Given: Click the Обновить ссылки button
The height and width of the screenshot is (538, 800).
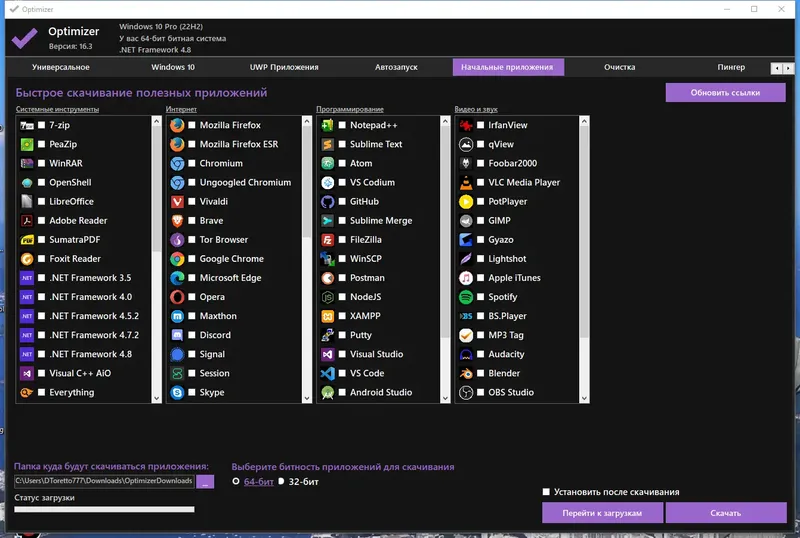Looking at the screenshot, I should pyautogui.click(x=726, y=93).
